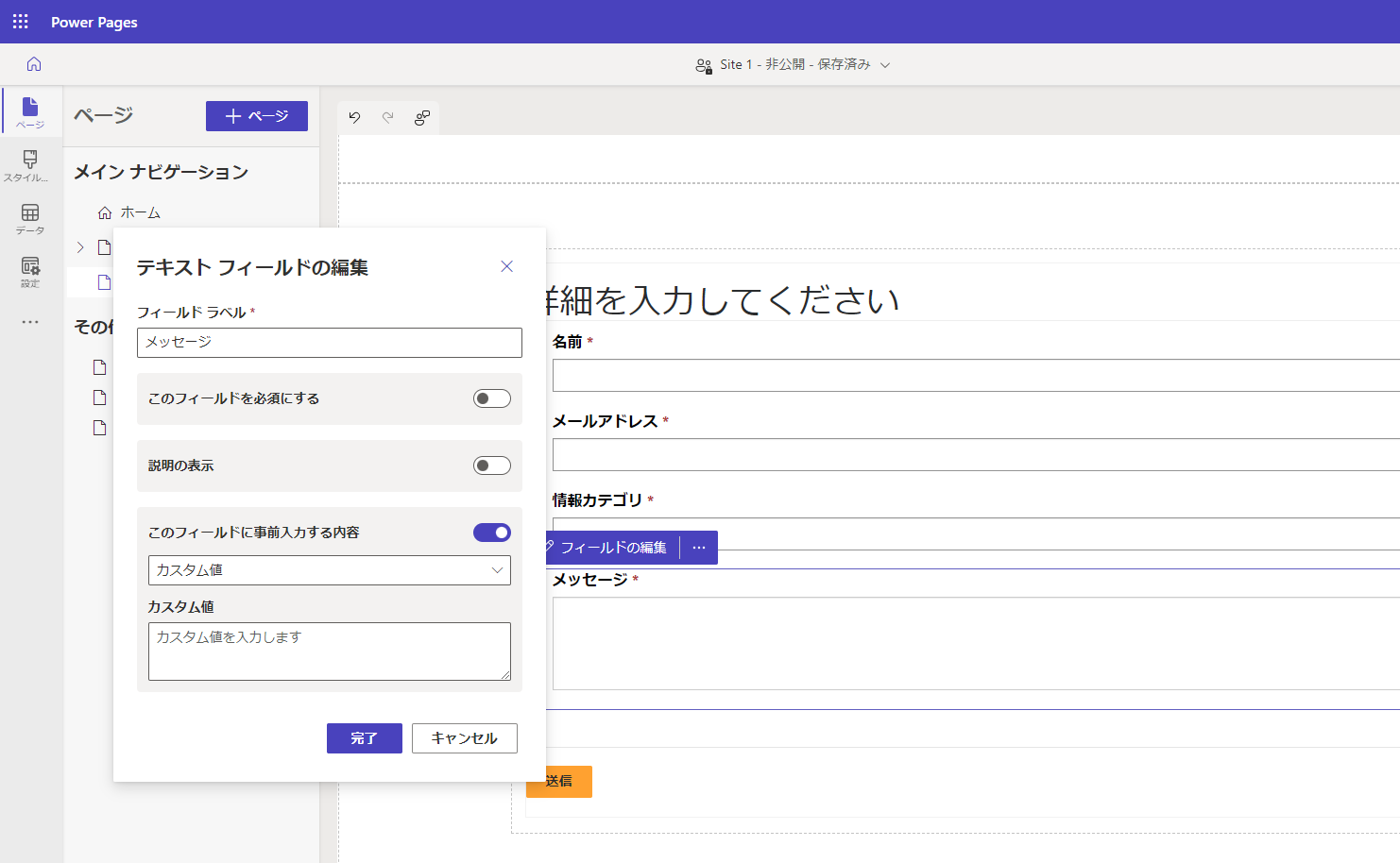The height and width of the screenshot is (863, 1400).
Task: Click the 完了 button to confirm edits
Action: click(364, 737)
